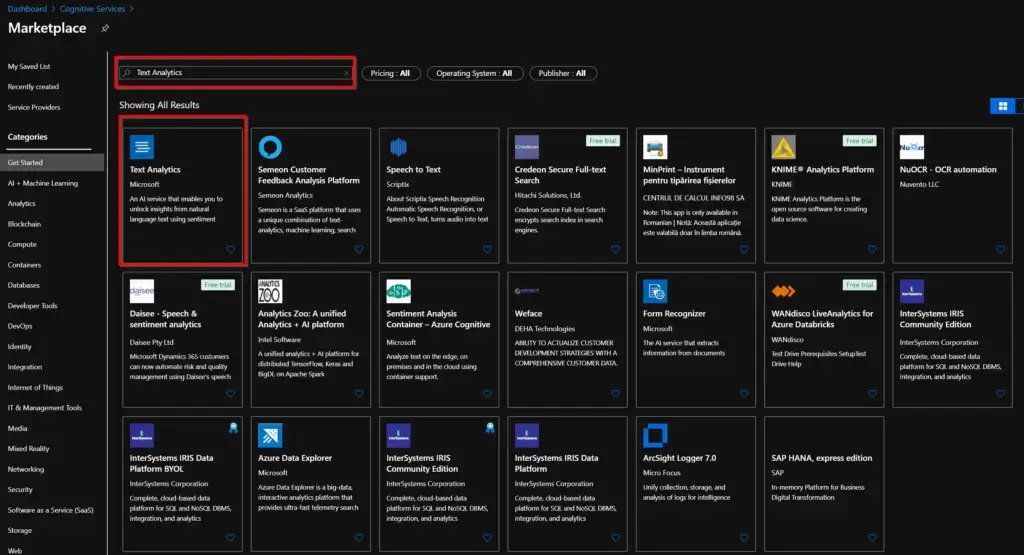Screen dimensions: 1024x555
Task: Click the Form Recognizer icon
Action: click(655, 291)
